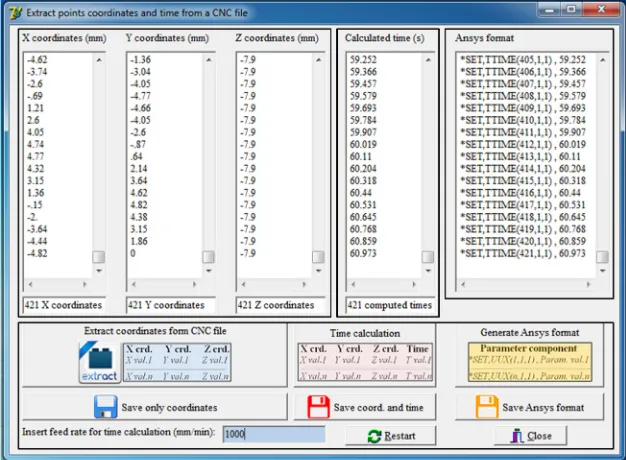Click Y coordinates vertical scrollbar thumb
626x460 pixels.
208,257
